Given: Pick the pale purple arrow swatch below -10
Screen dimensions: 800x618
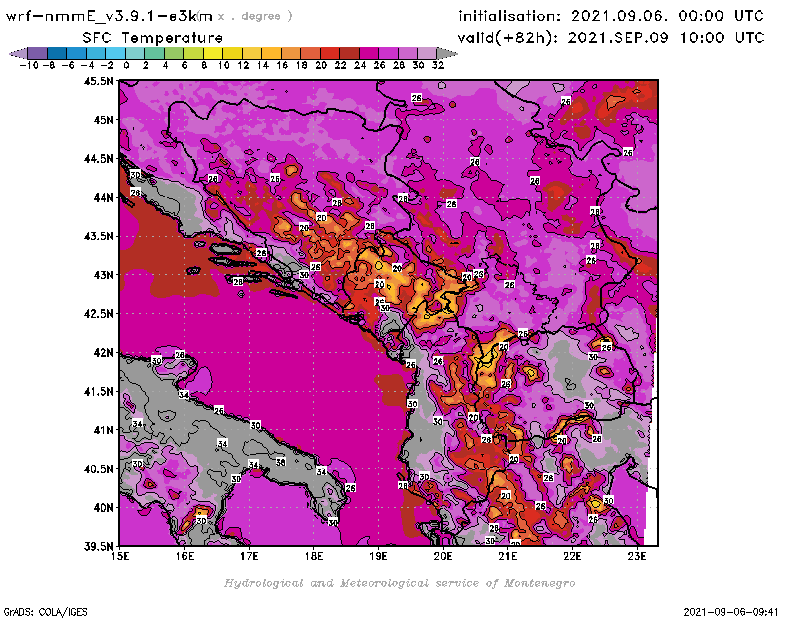Looking at the screenshot, I should pos(18,53).
